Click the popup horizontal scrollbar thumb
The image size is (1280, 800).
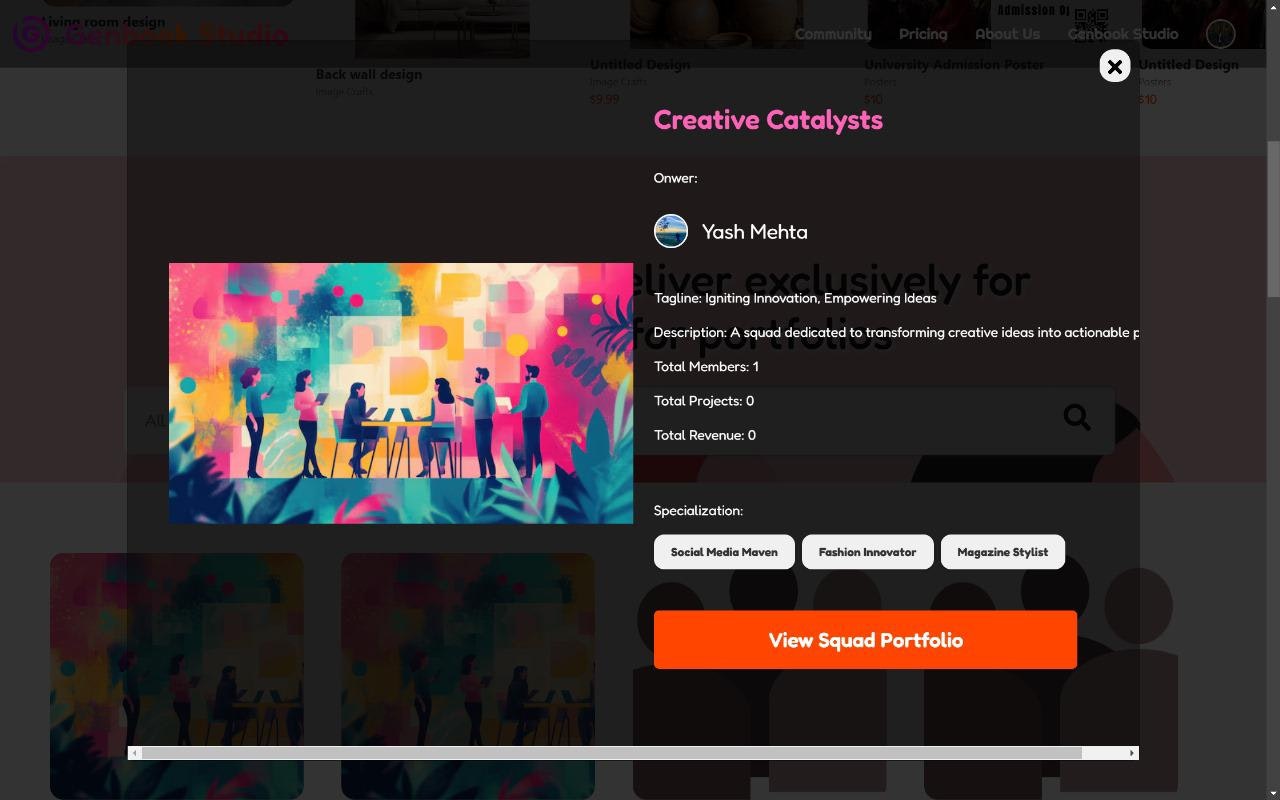pos(611,753)
